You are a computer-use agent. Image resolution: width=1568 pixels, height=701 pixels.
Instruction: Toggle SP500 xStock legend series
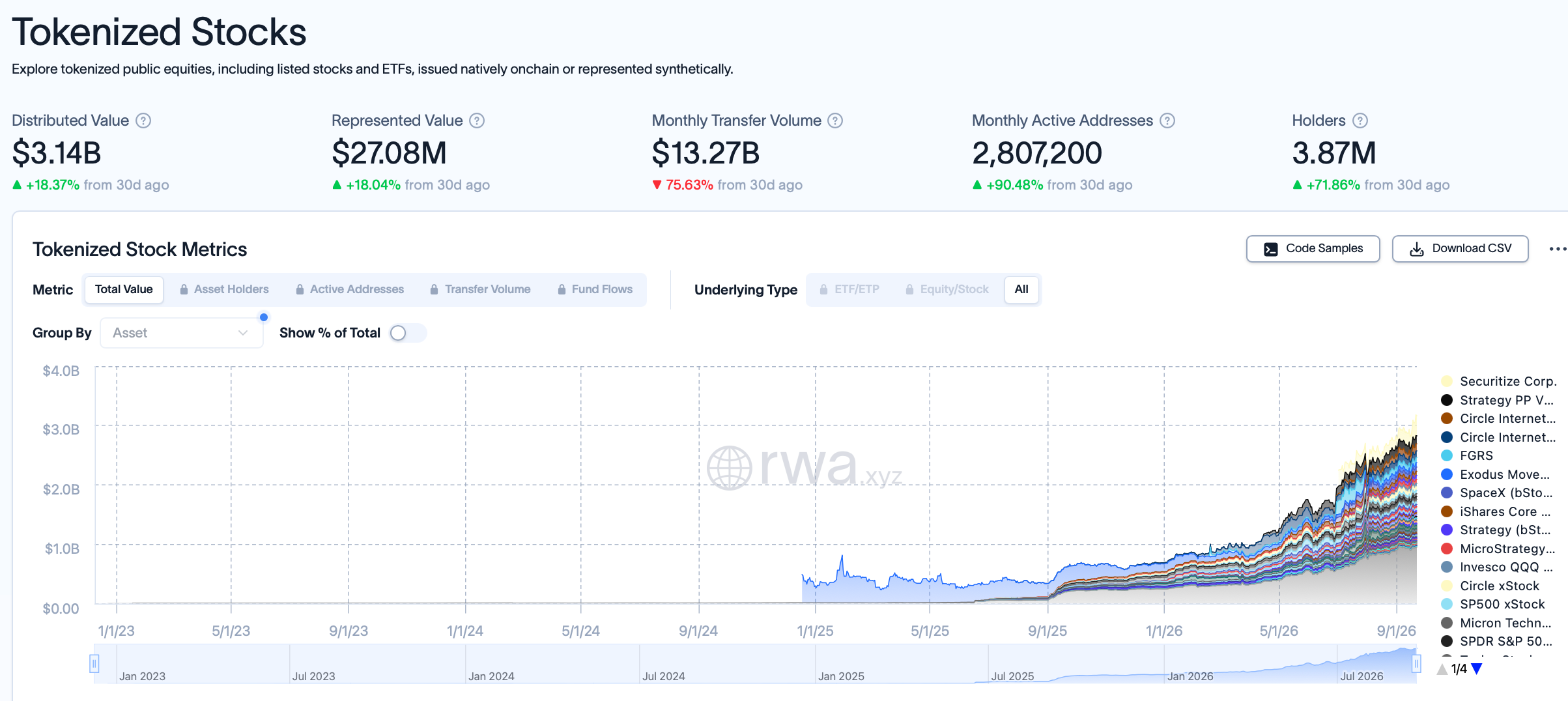click(x=1492, y=604)
